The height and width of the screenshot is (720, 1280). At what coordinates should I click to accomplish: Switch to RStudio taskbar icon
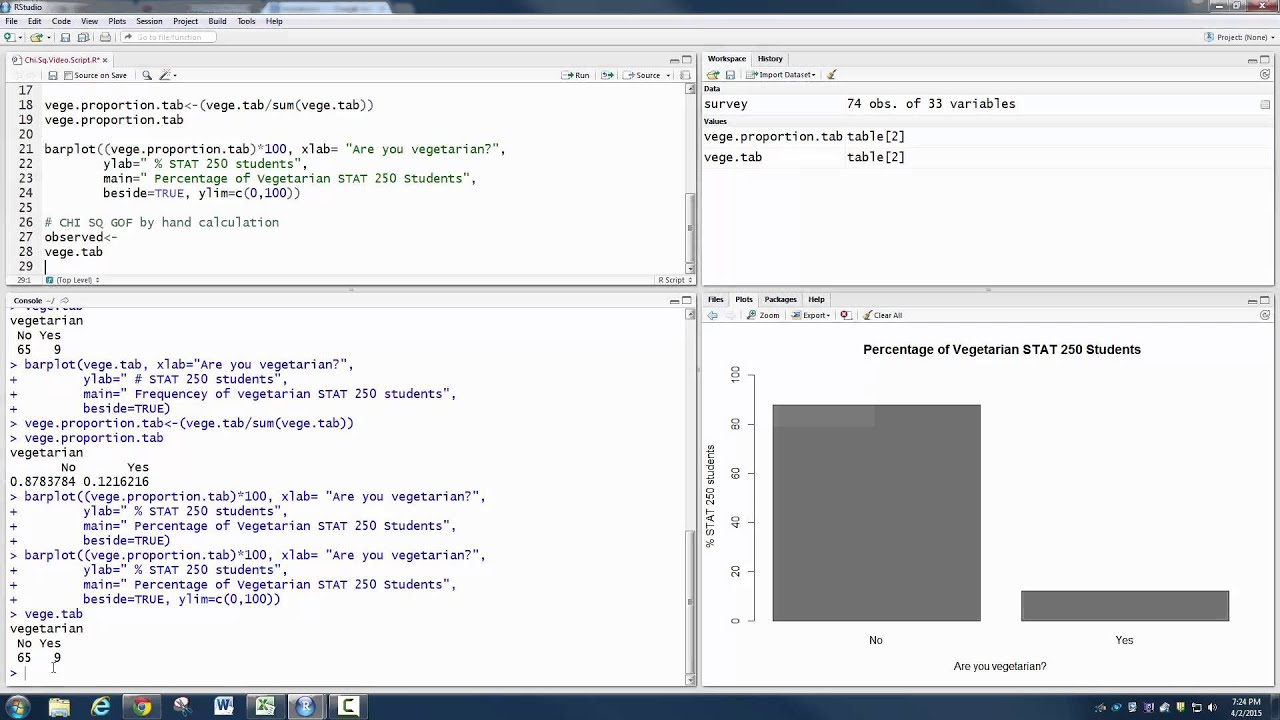pyautogui.click(x=305, y=707)
